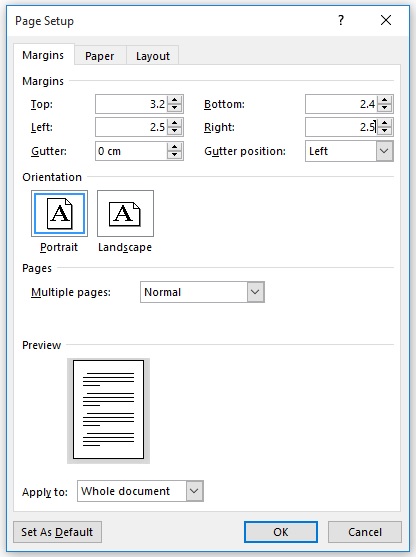This screenshot has width=416, height=557.
Task: Open the Apply to dropdown
Action: pos(194,491)
